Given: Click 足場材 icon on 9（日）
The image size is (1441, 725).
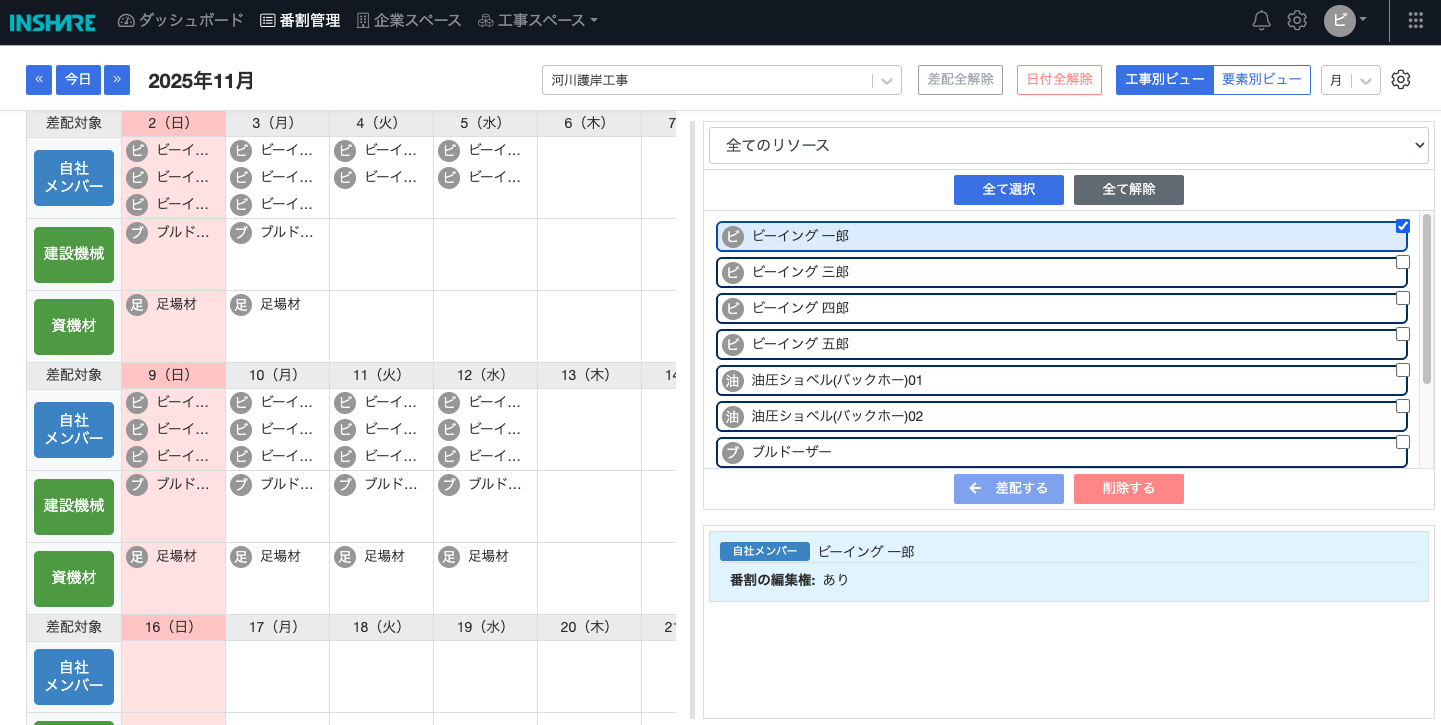Looking at the screenshot, I should (x=137, y=557).
